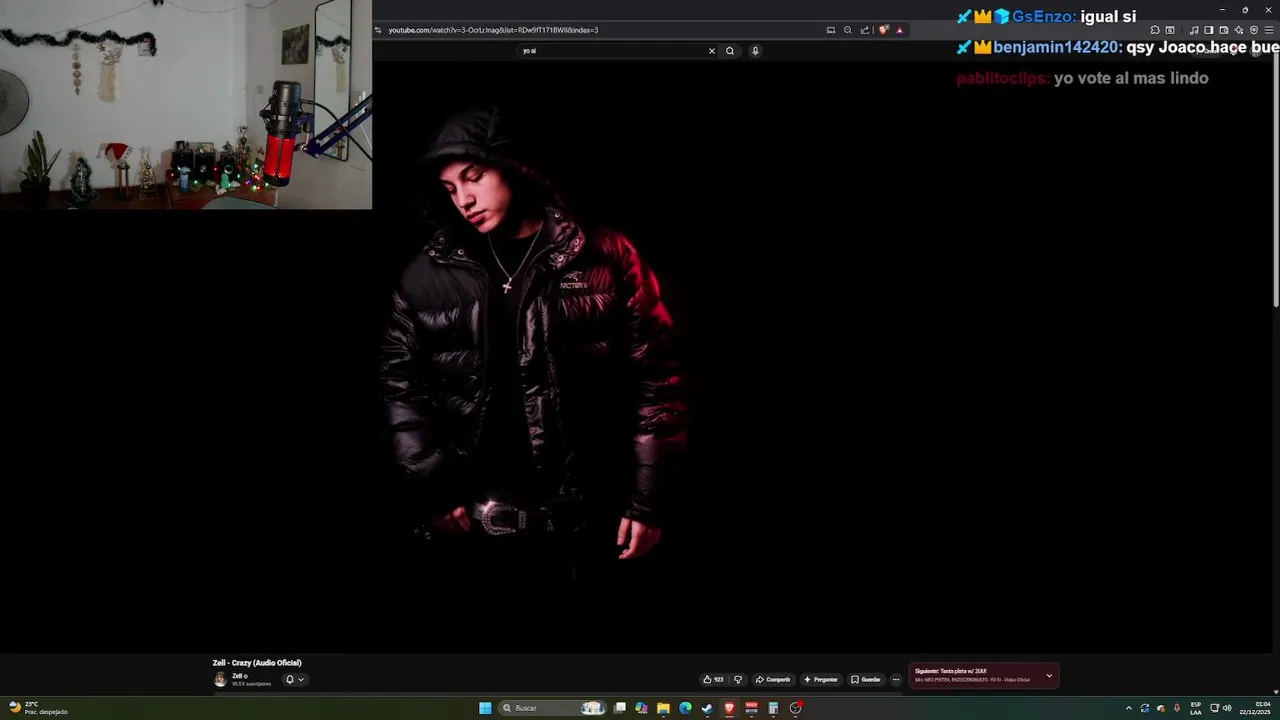Open the Brave wallet icon
The width and height of the screenshot is (1280, 720).
[x=1224, y=30]
